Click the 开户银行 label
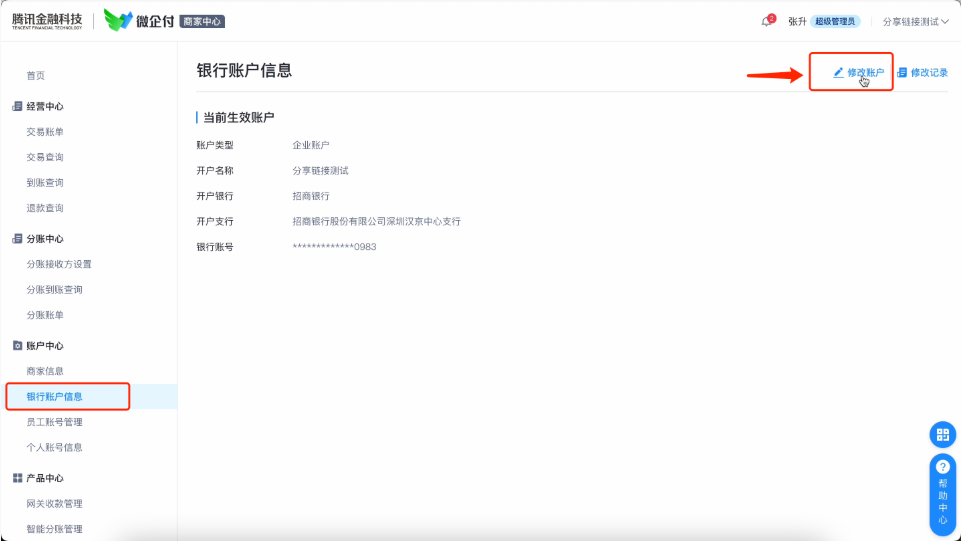 215,196
